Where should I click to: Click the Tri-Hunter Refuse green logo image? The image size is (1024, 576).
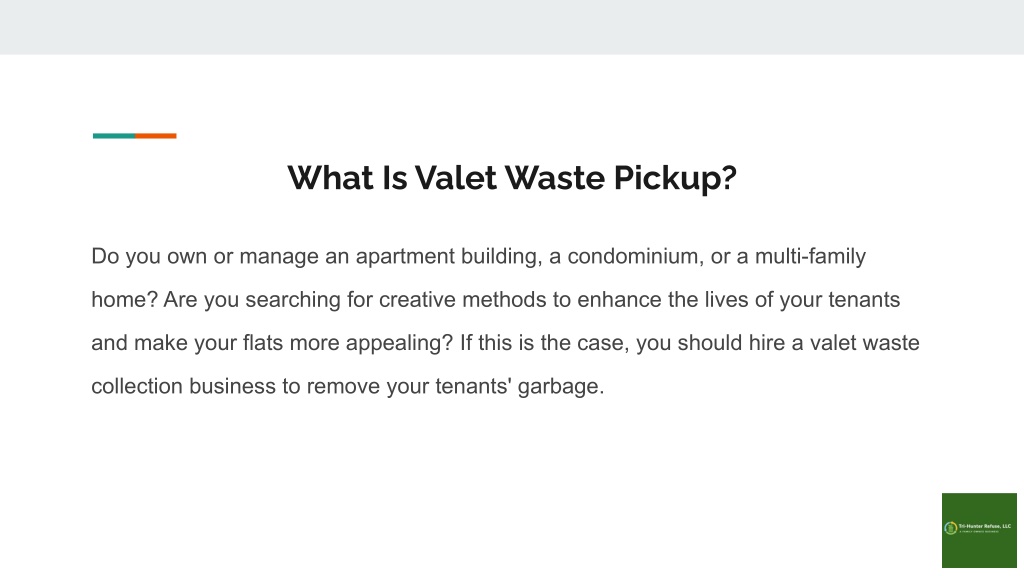click(x=979, y=530)
